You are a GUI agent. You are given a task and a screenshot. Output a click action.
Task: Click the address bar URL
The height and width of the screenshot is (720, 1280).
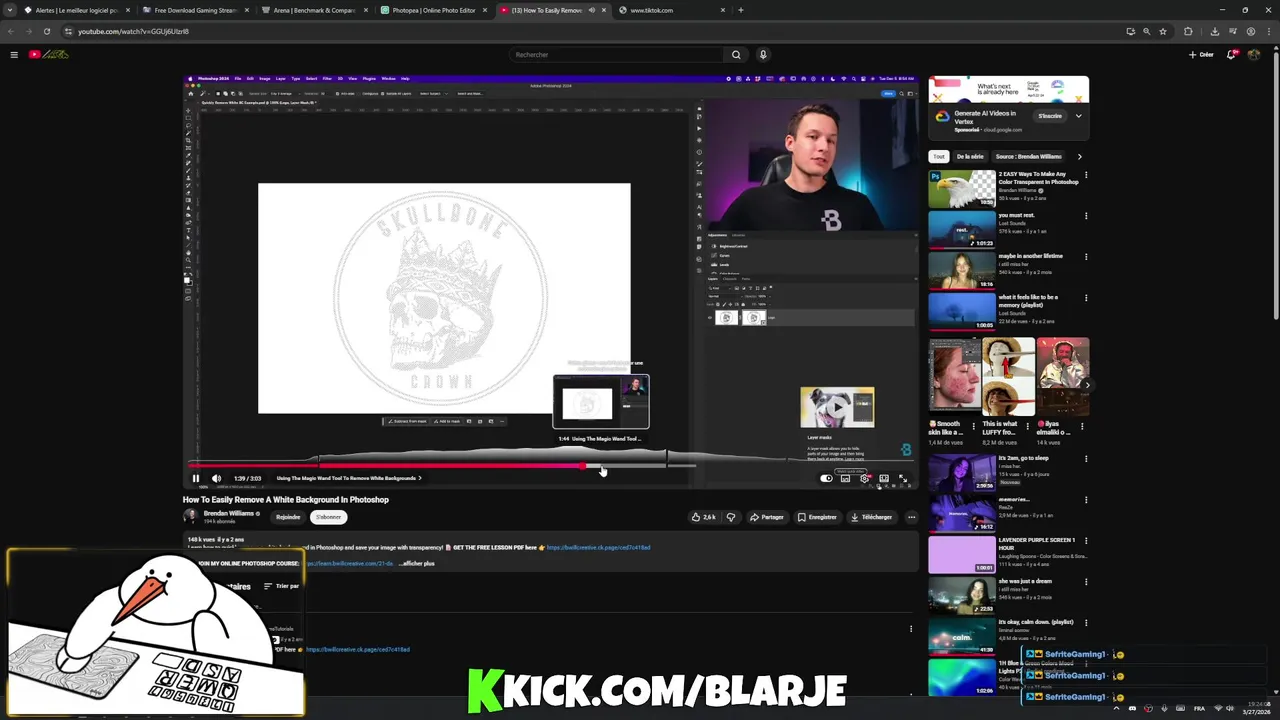point(133,31)
